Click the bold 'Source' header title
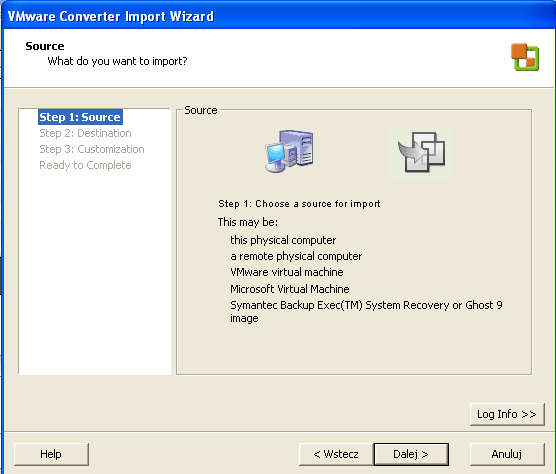 (x=45, y=46)
